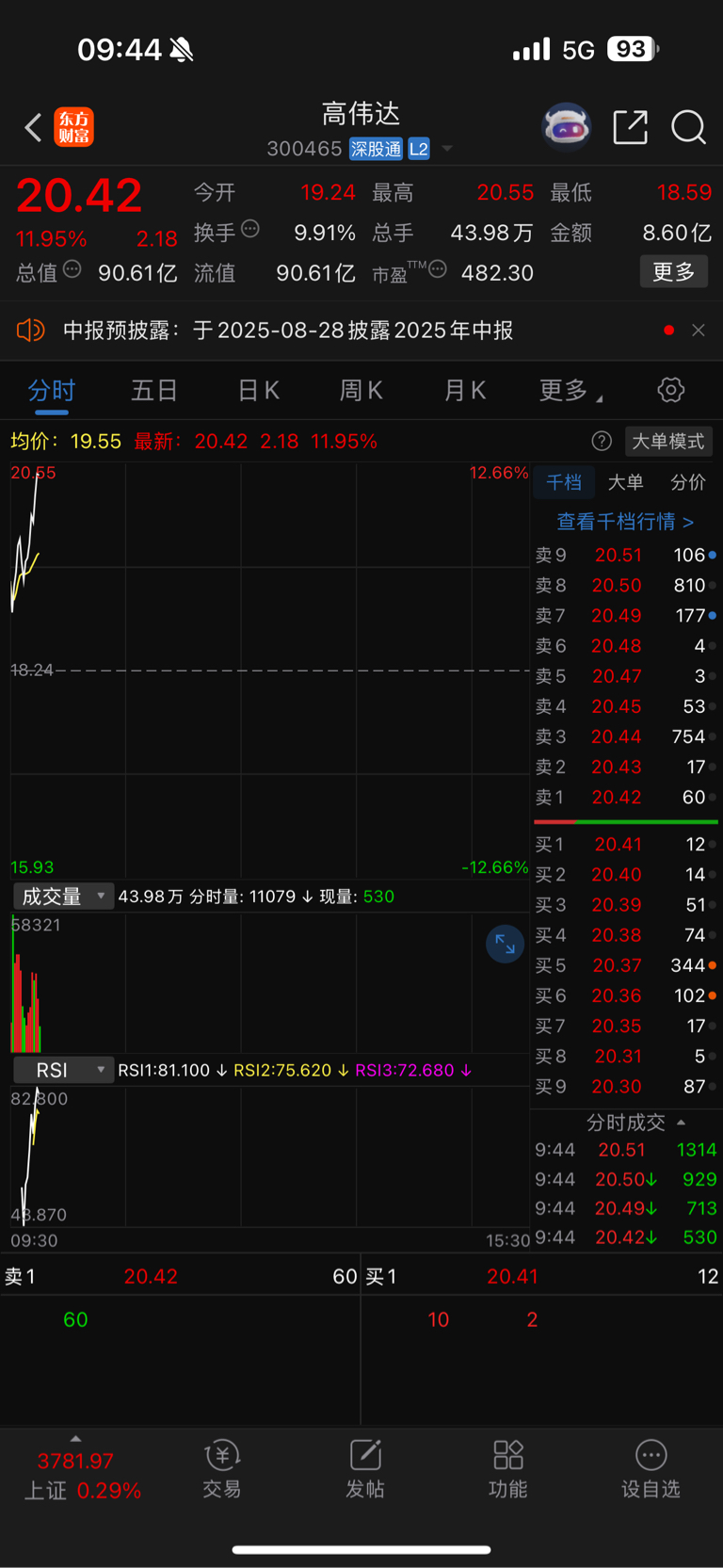Switch to the 周K tab
723x1568 pixels.
coord(361,390)
